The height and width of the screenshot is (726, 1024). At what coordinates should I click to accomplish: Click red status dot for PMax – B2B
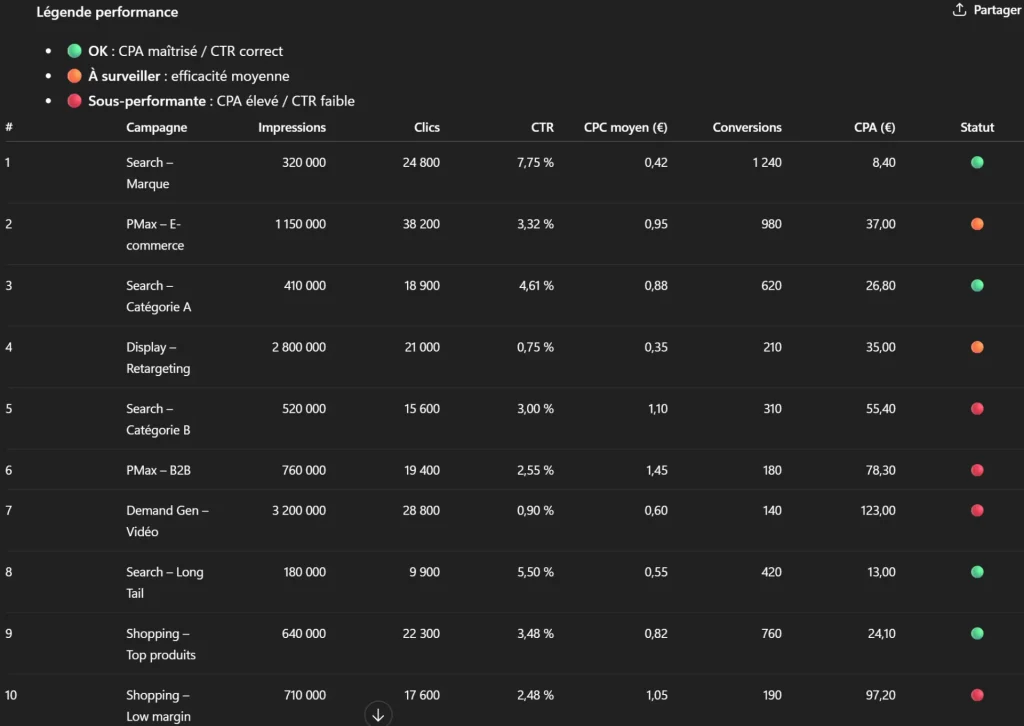point(977,470)
